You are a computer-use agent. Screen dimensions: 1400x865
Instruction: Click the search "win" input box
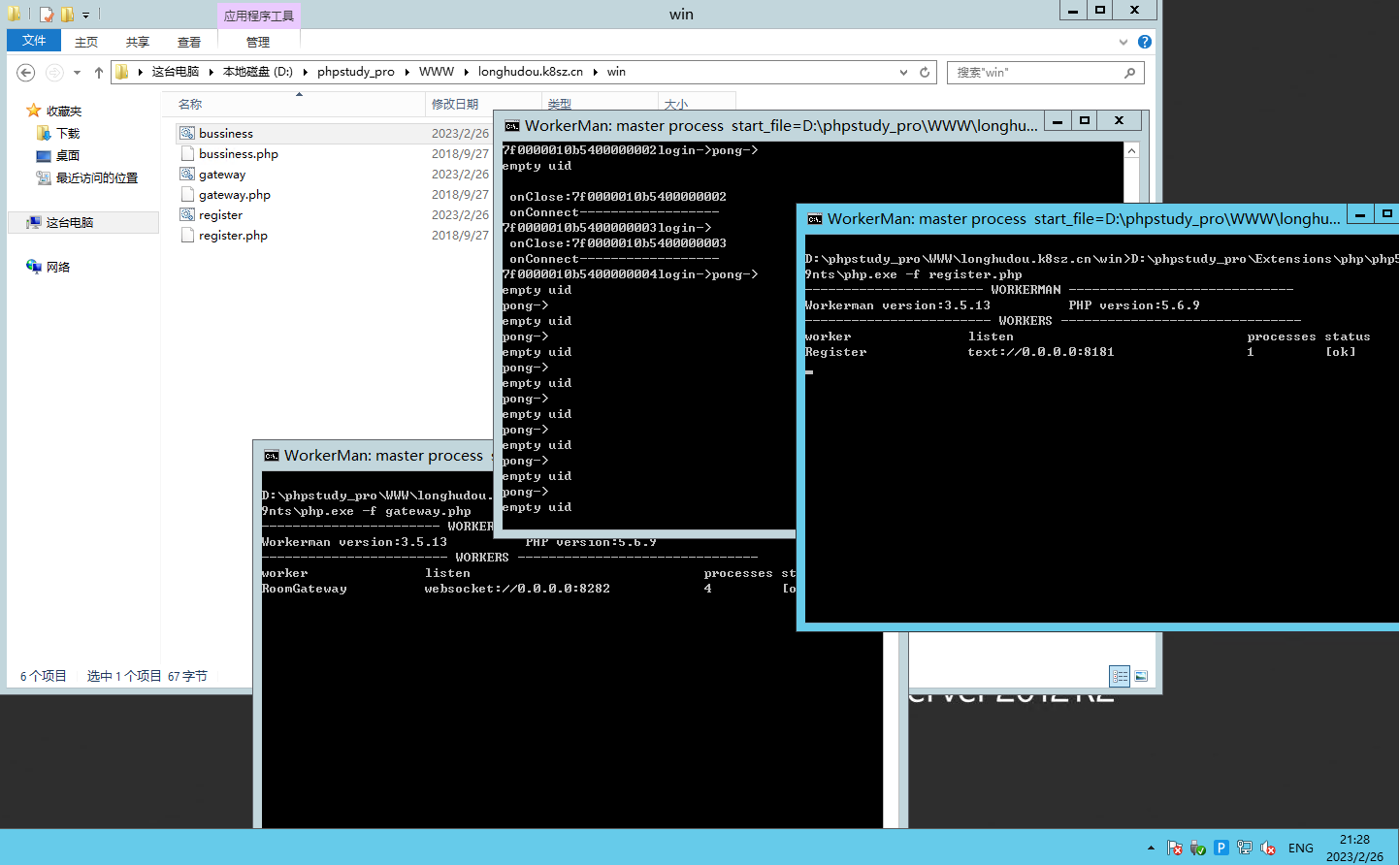pyautogui.click(x=1036, y=73)
